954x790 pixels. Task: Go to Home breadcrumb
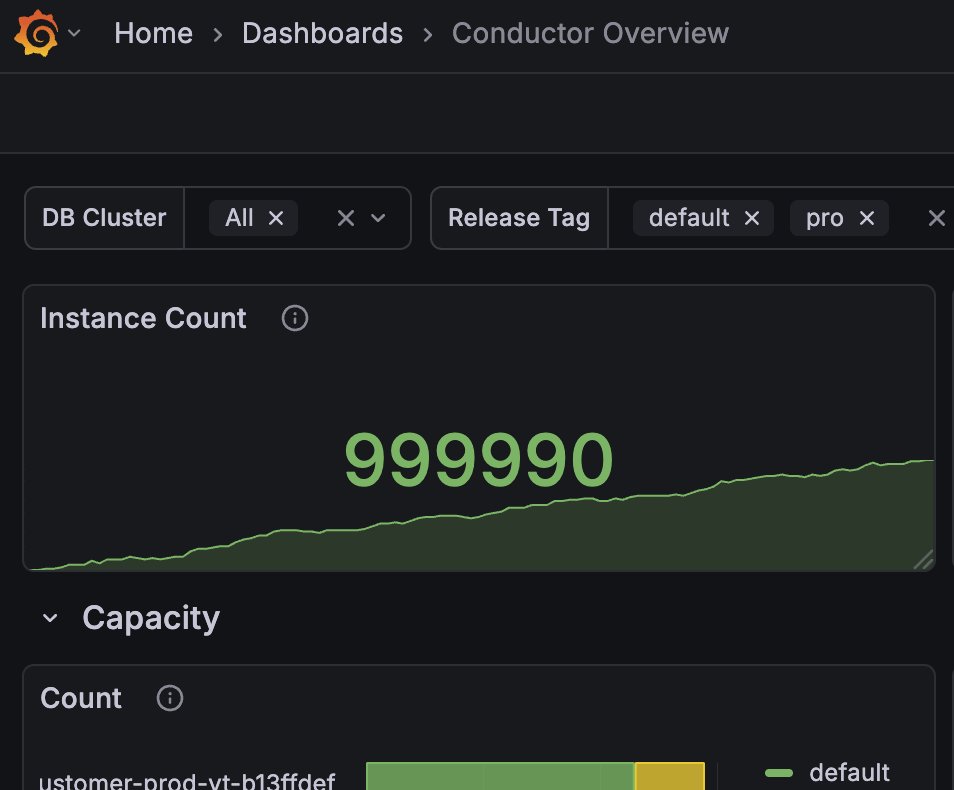pos(153,33)
